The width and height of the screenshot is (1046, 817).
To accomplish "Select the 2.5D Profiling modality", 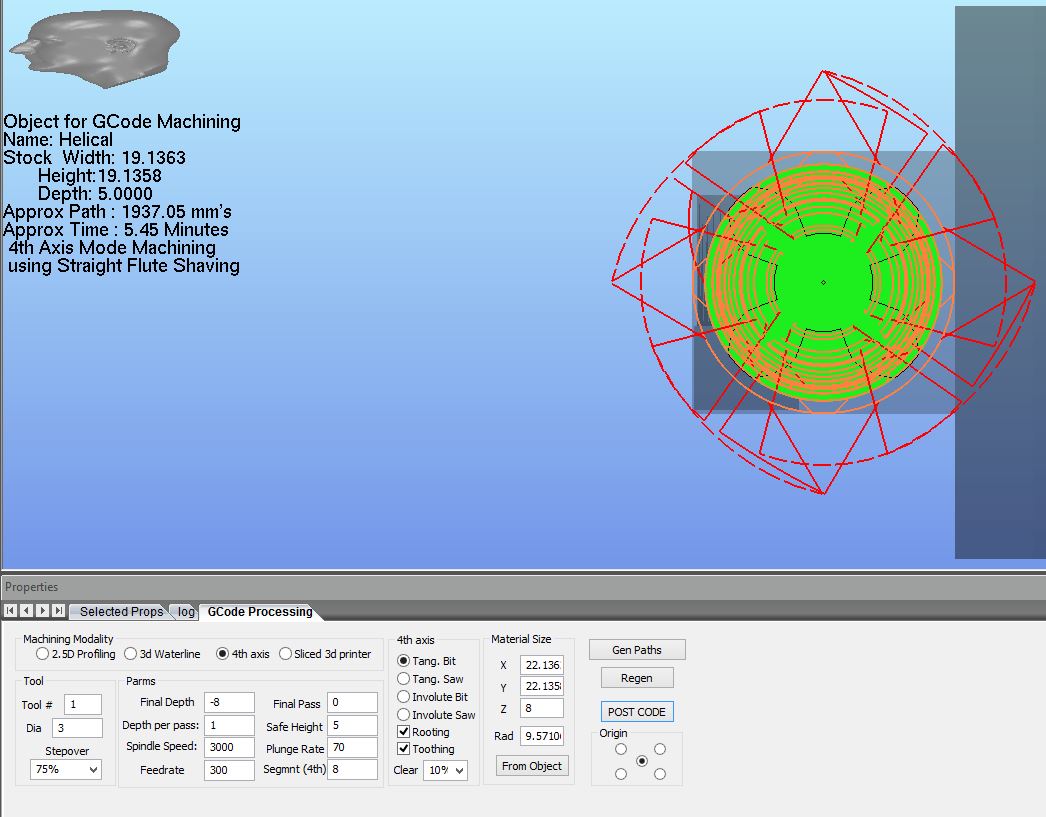I will [42, 654].
